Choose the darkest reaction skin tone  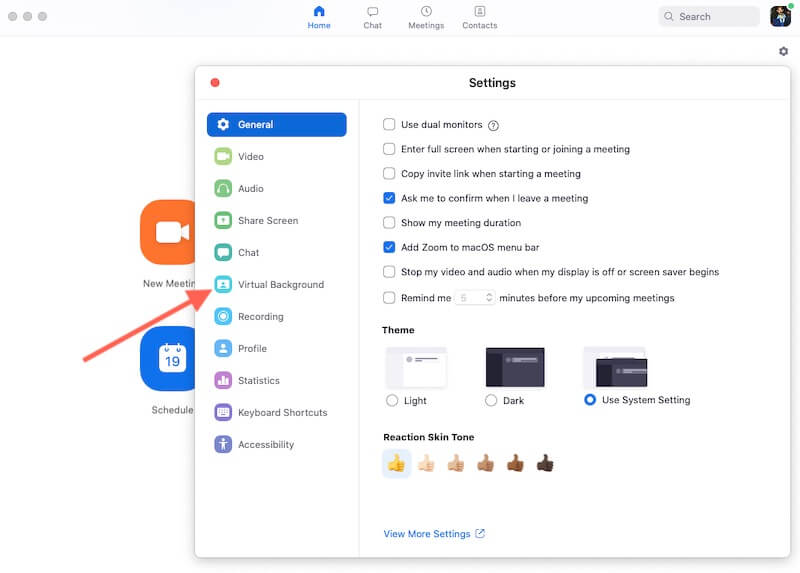click(545, 463)
